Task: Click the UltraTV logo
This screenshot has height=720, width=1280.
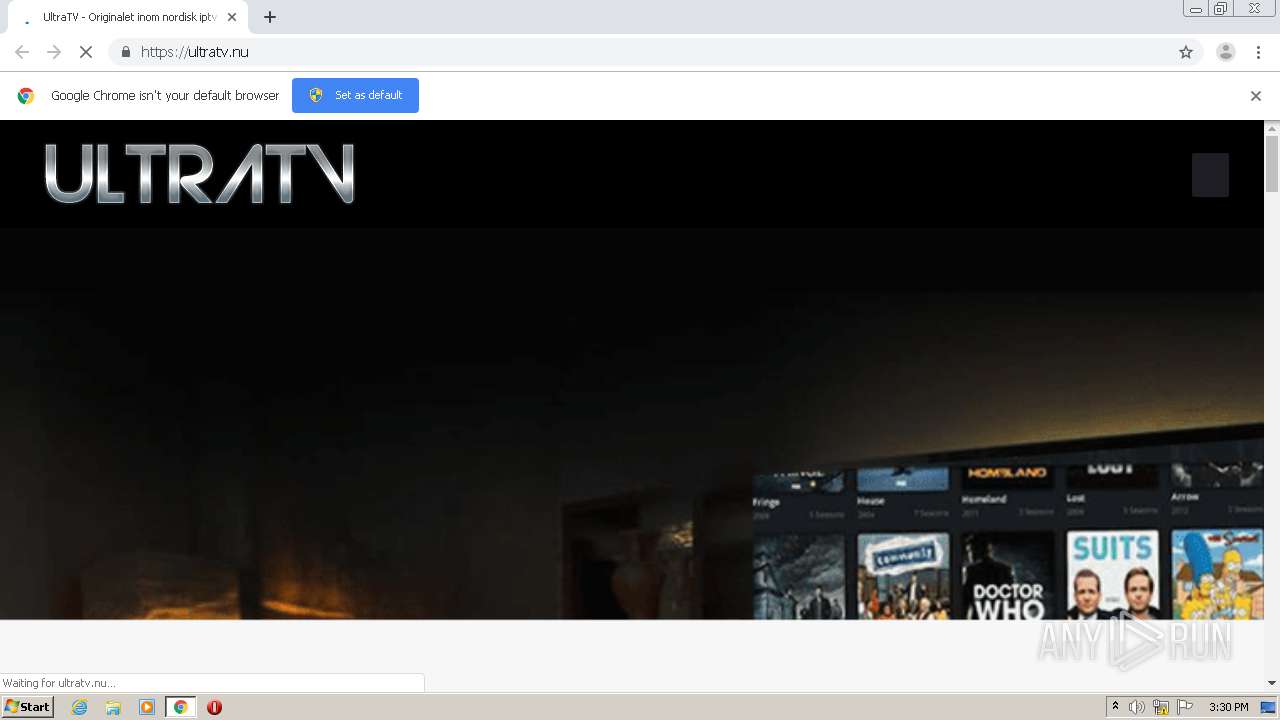Action: click(200, 174)
